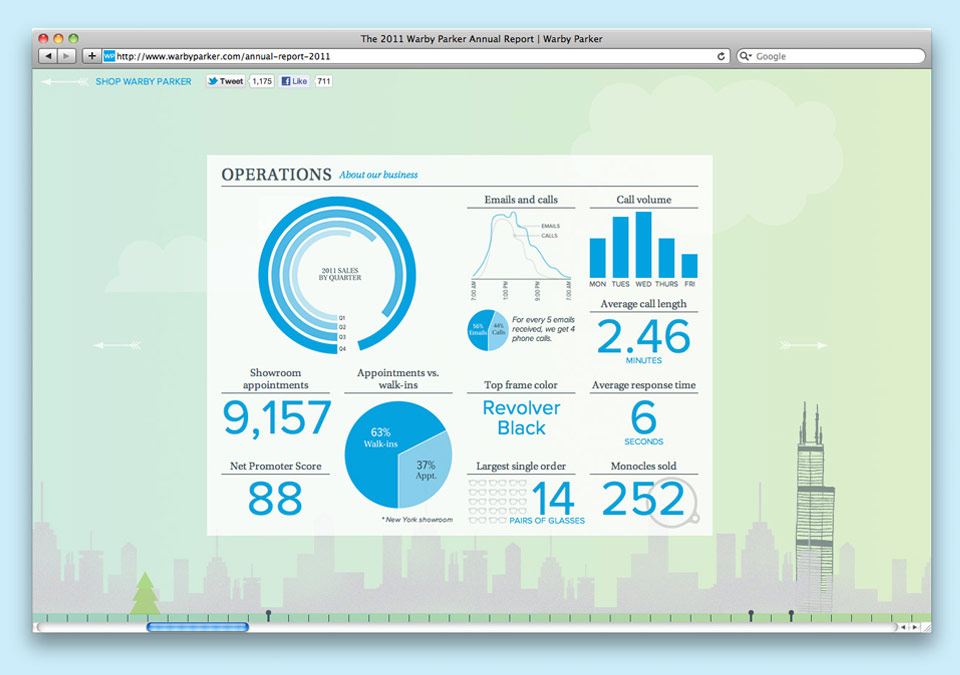Image resolution: width=960 pixels, height=675 pixels.
Task: Select the WED bar label
Action: pyautogui.click(x=643, y=284)
